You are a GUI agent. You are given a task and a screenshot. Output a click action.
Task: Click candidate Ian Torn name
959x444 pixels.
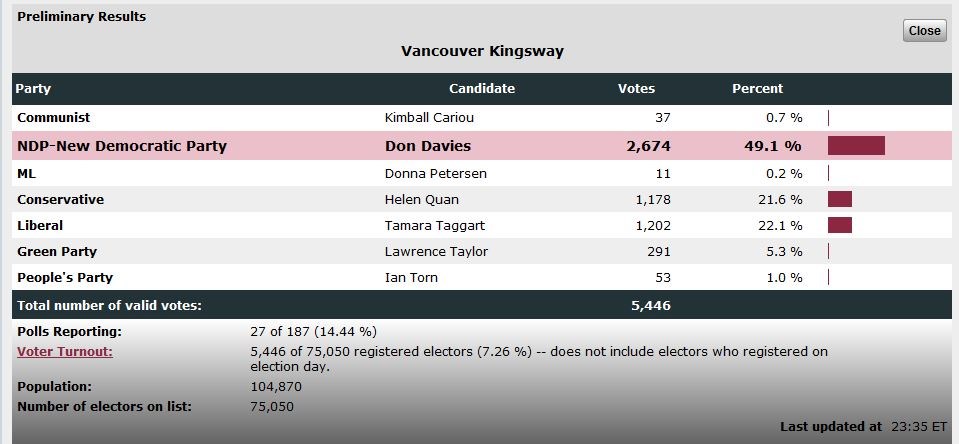point(411,277)
